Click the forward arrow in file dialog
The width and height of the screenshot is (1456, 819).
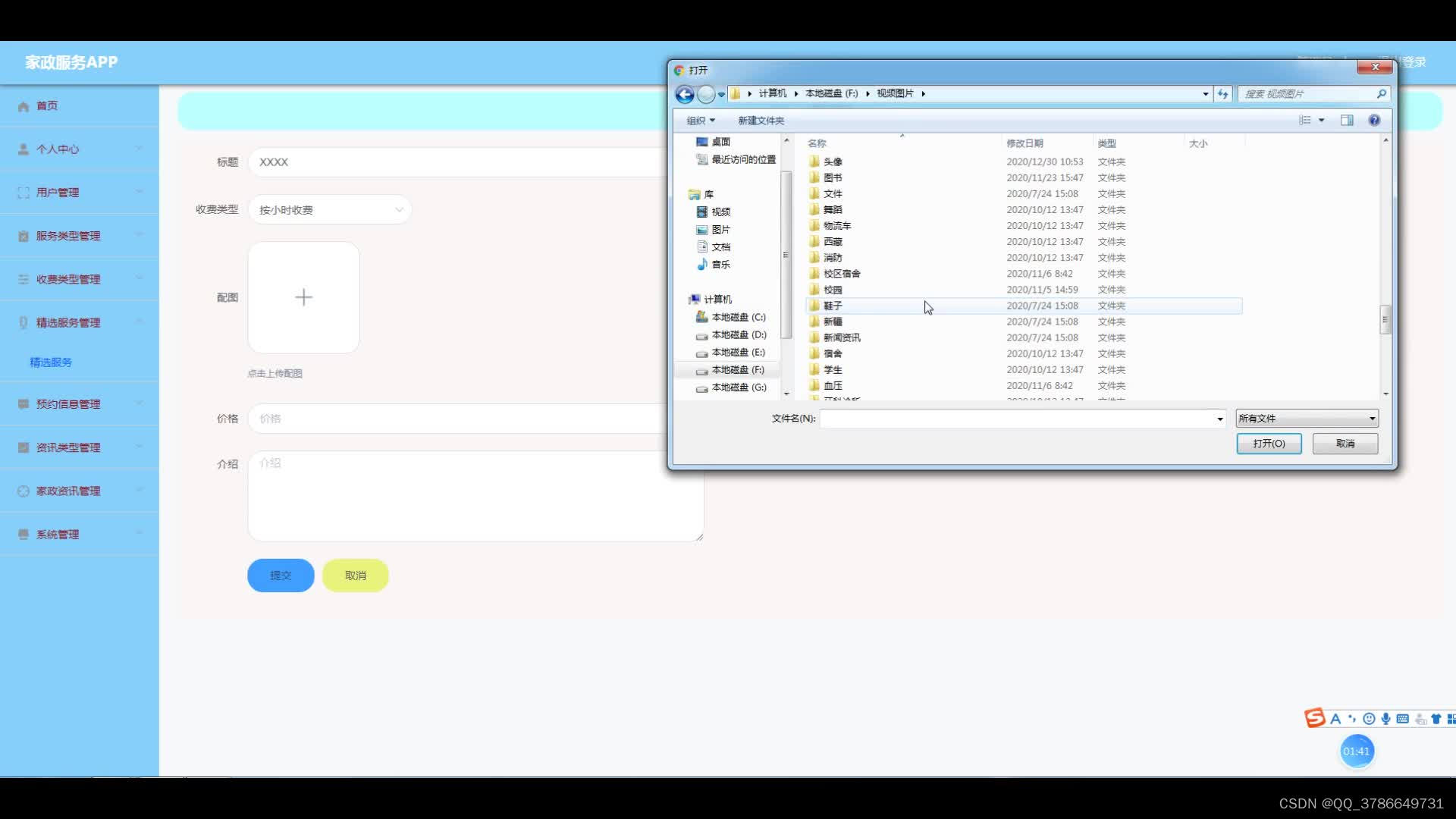(706, 94)
